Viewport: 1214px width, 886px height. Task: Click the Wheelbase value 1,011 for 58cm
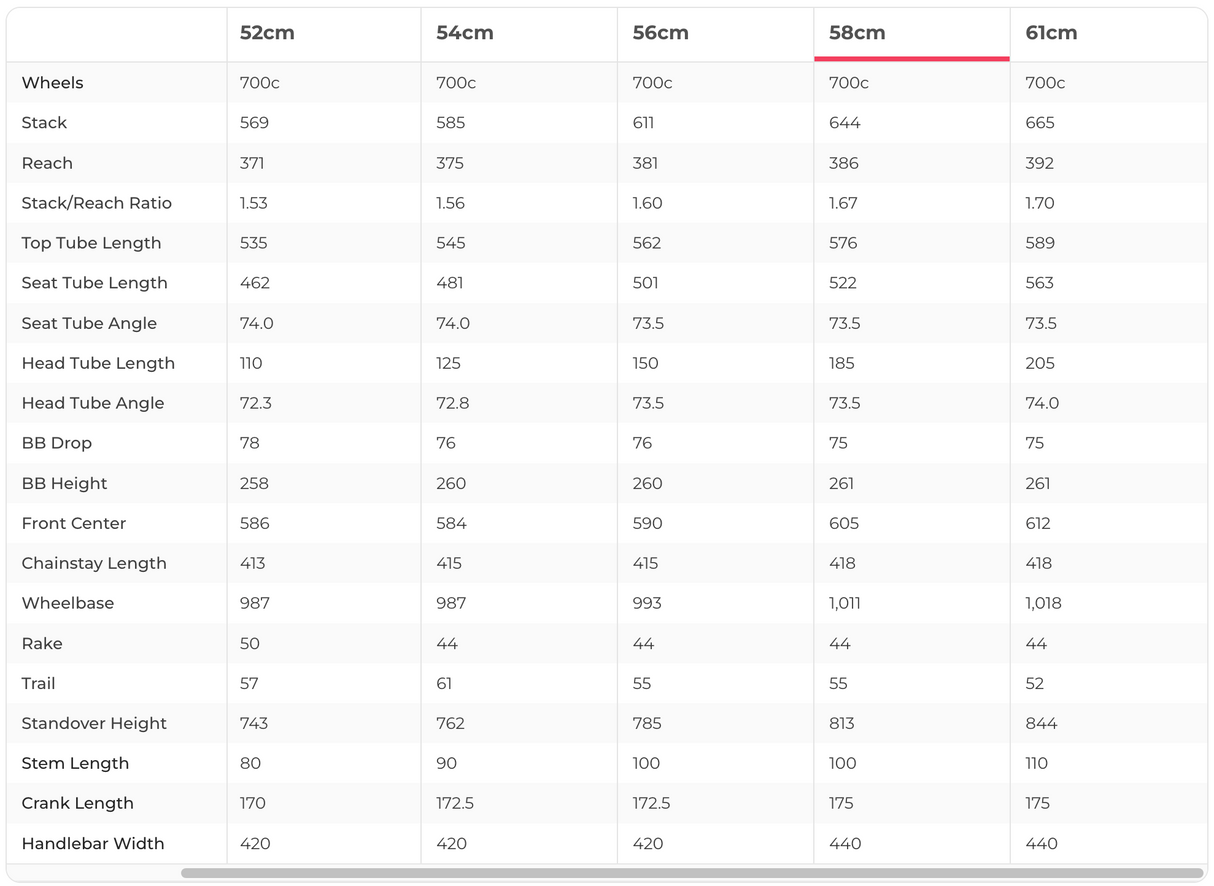click(845, 603)
